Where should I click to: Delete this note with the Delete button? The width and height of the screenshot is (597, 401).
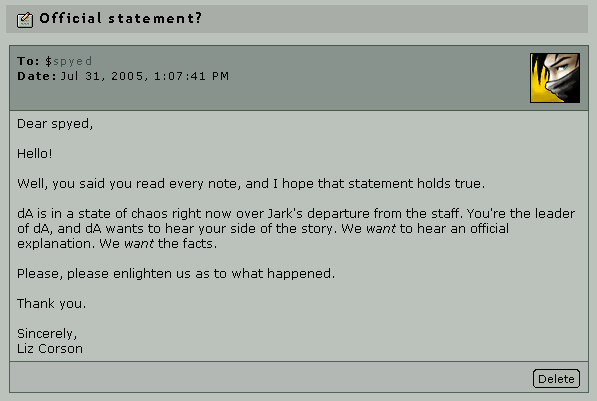pos(556,379)
